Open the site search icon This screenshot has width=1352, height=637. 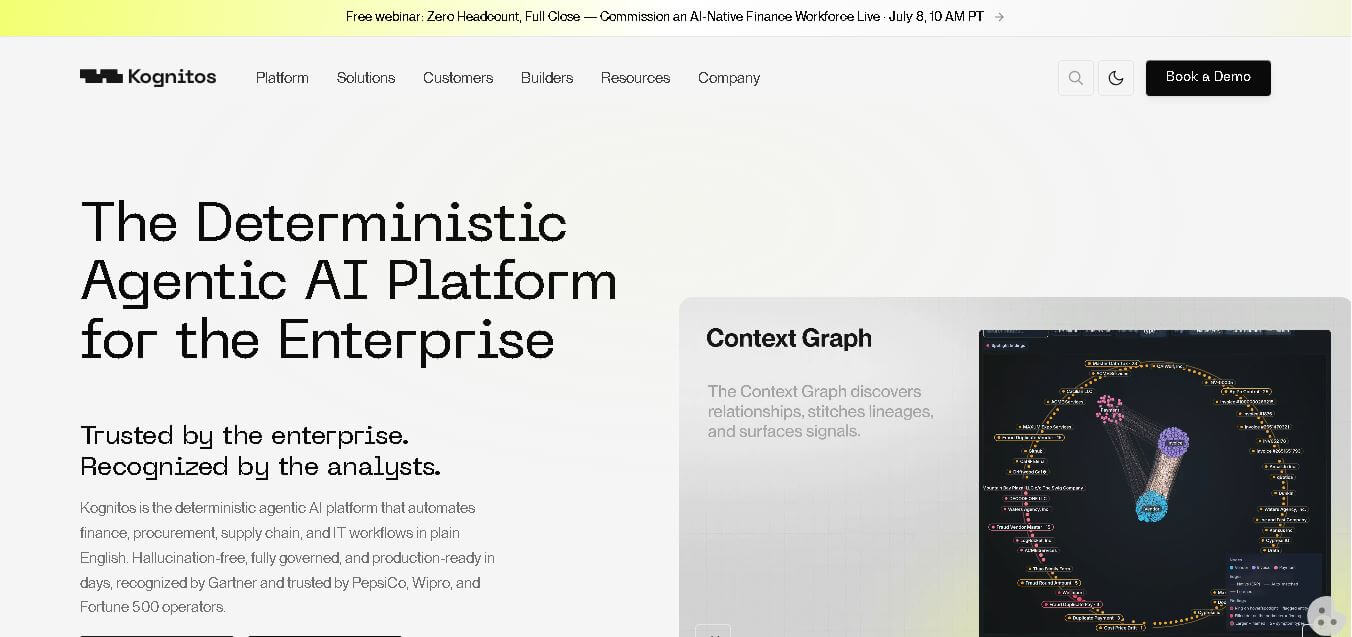tap(1076, 78)
